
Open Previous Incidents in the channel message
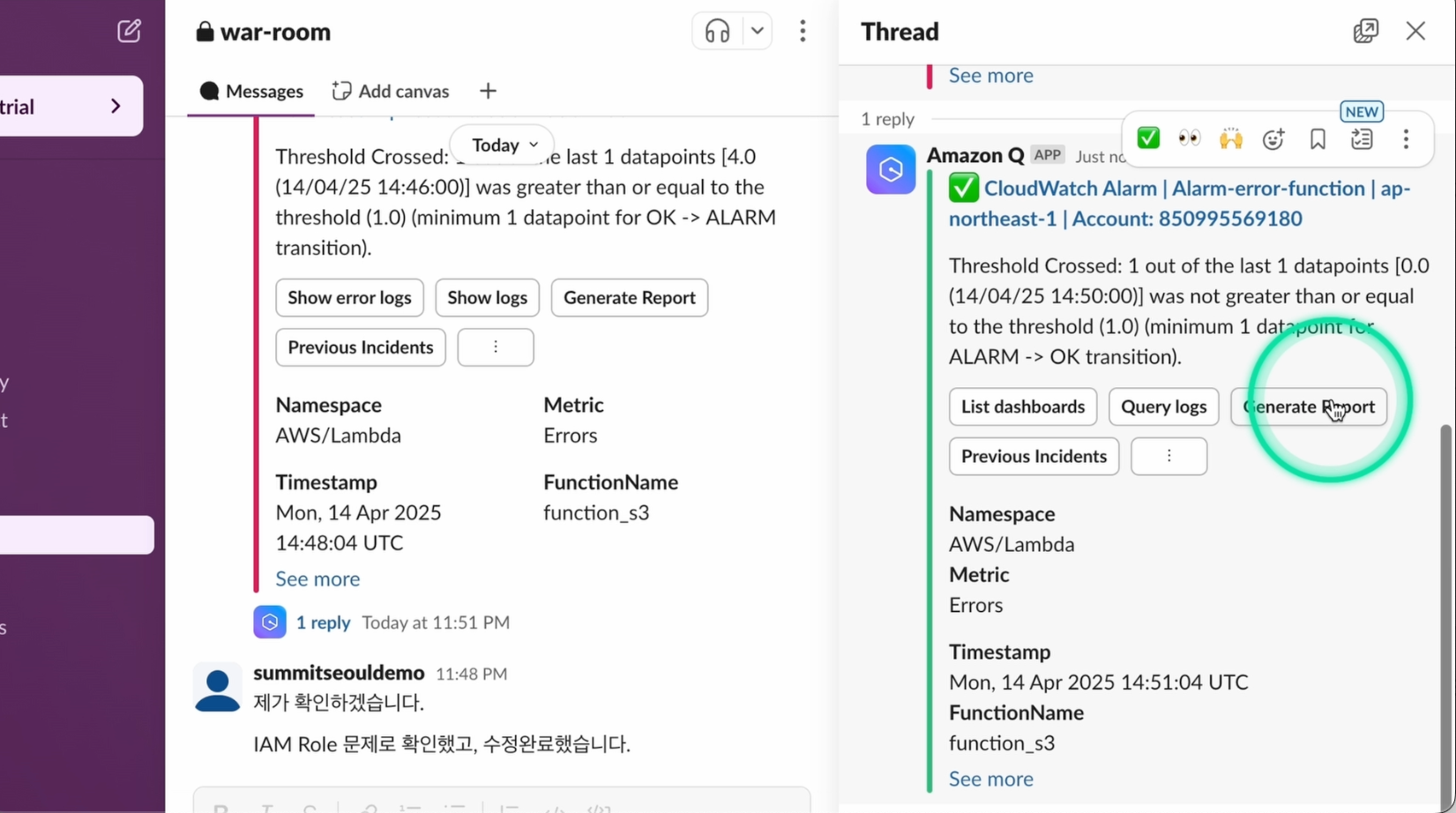click(361, 347)
